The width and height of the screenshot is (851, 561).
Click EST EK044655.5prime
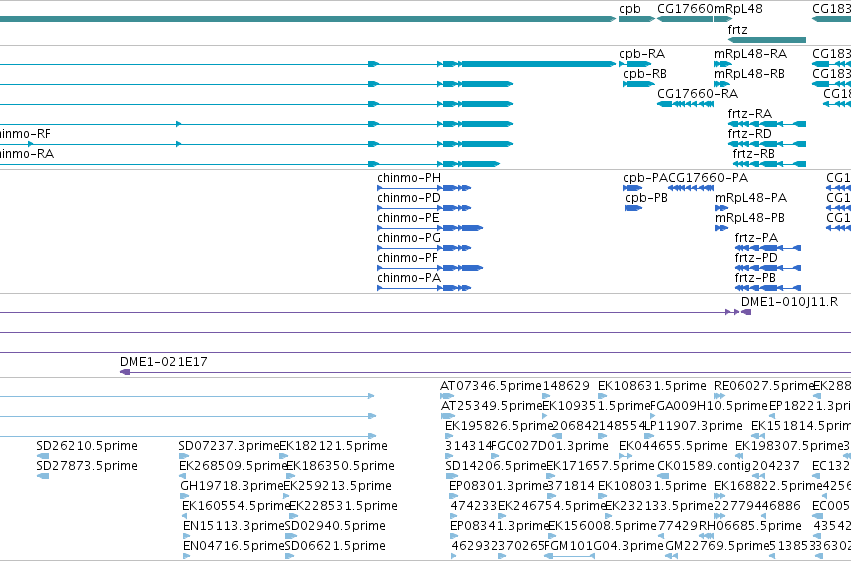coord(625,456)
